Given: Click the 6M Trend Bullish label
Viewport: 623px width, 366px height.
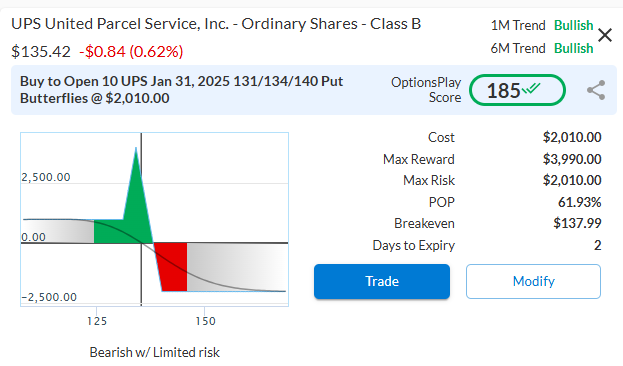Looking at the screenshot, I should (573, 48).
